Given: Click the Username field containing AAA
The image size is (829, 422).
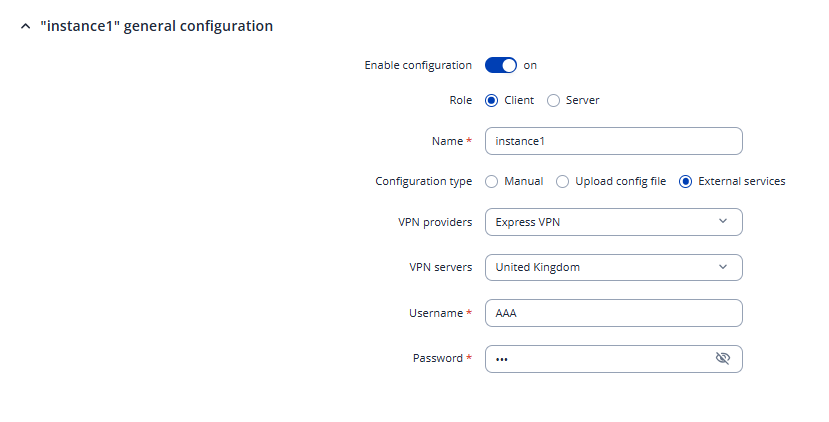Looking at the screenshot, I should point(613,313).
